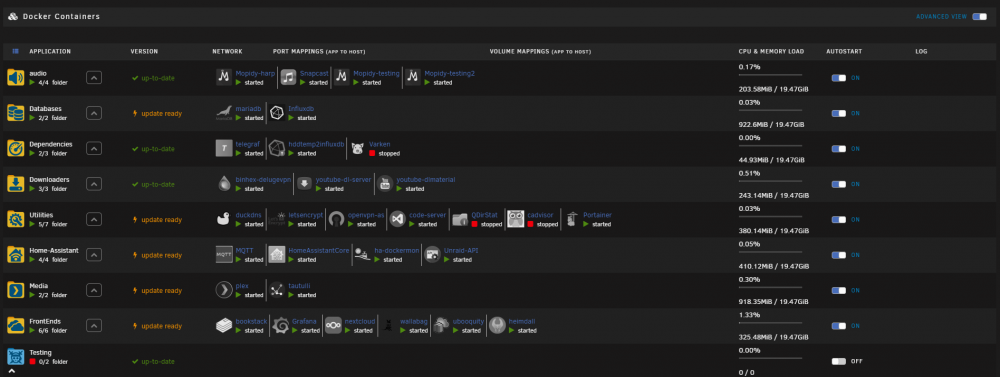The image size is (1000, 377).
Task: Open the Mopidy-testing2 container link
Action: click(x=449, y=73)
